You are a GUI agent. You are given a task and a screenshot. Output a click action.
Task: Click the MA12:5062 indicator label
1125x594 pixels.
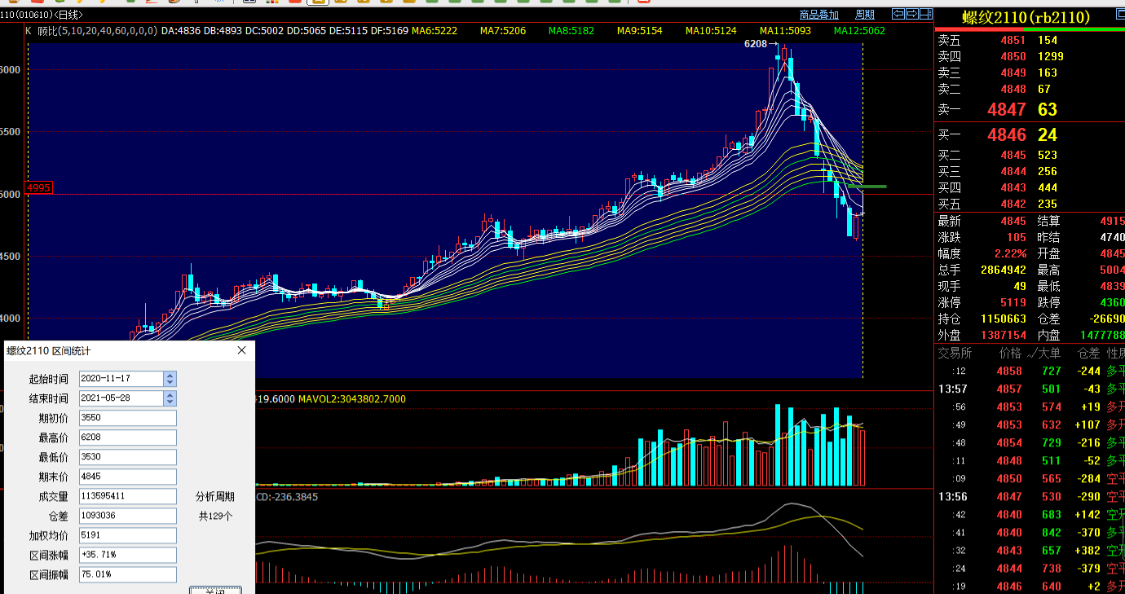(x=859, y=31)
